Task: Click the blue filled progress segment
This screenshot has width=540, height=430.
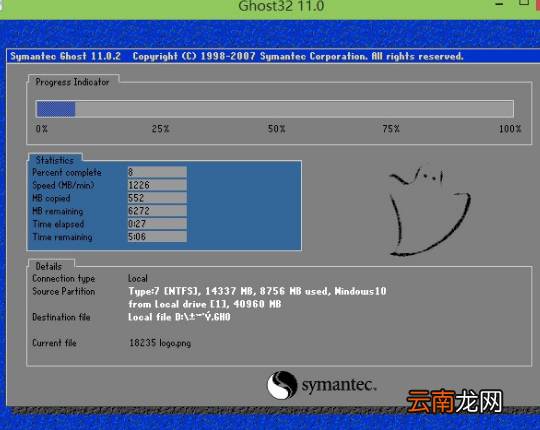Action: (56, 109)
